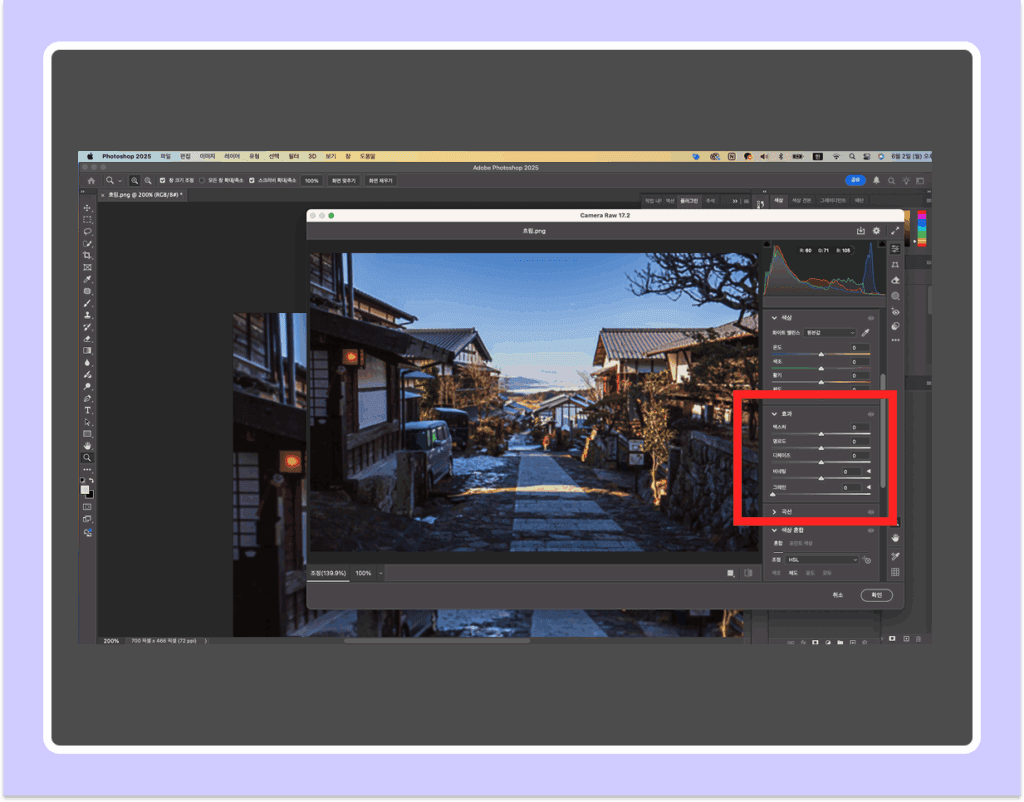Image resolution: width=1024 pixels, height=802 pixels.
Task: Open the Camera Raw Edit panel icon
Action: click(895, 249)
